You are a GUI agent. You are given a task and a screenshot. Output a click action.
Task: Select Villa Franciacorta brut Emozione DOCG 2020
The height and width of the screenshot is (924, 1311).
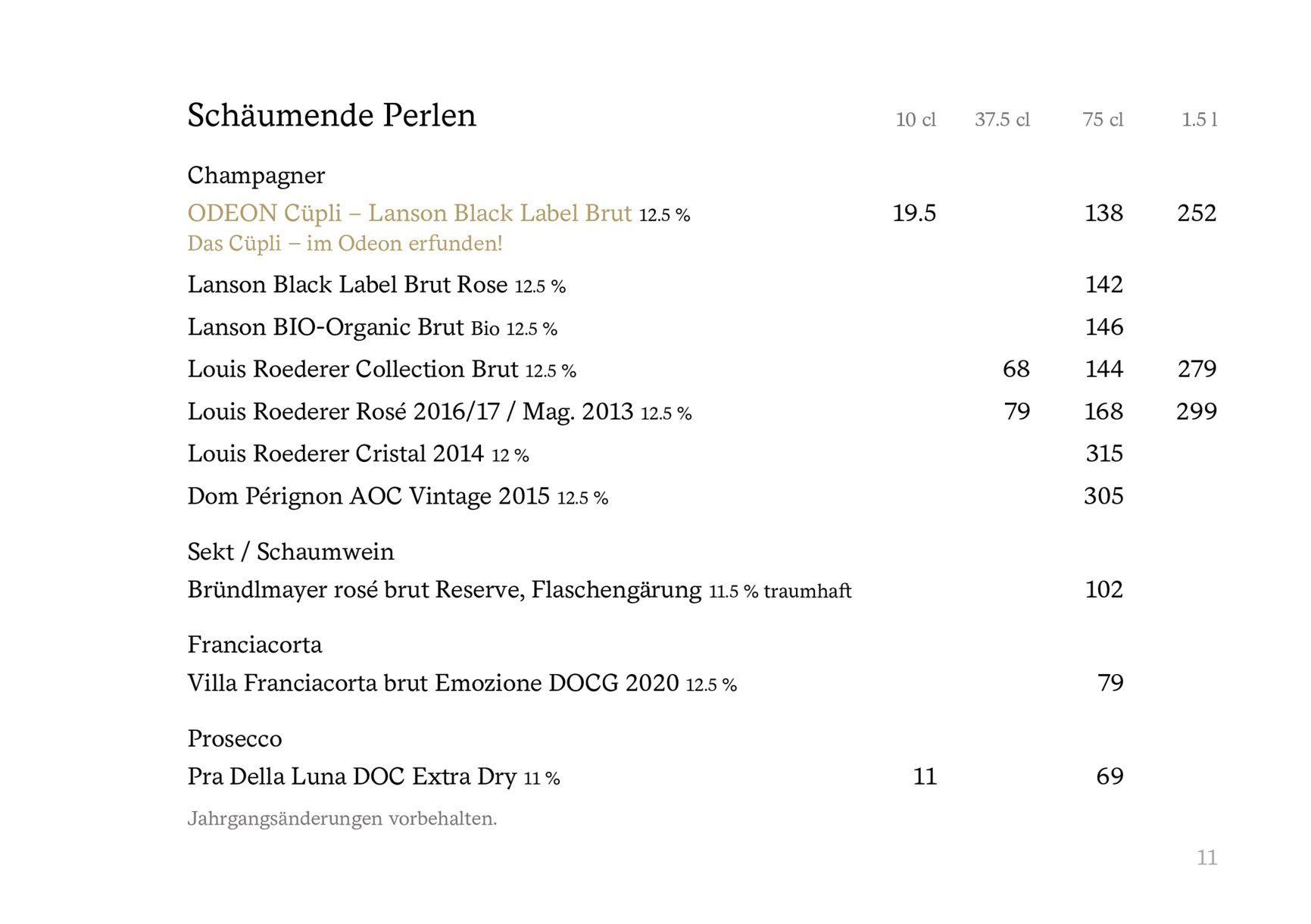click(433, 683)
